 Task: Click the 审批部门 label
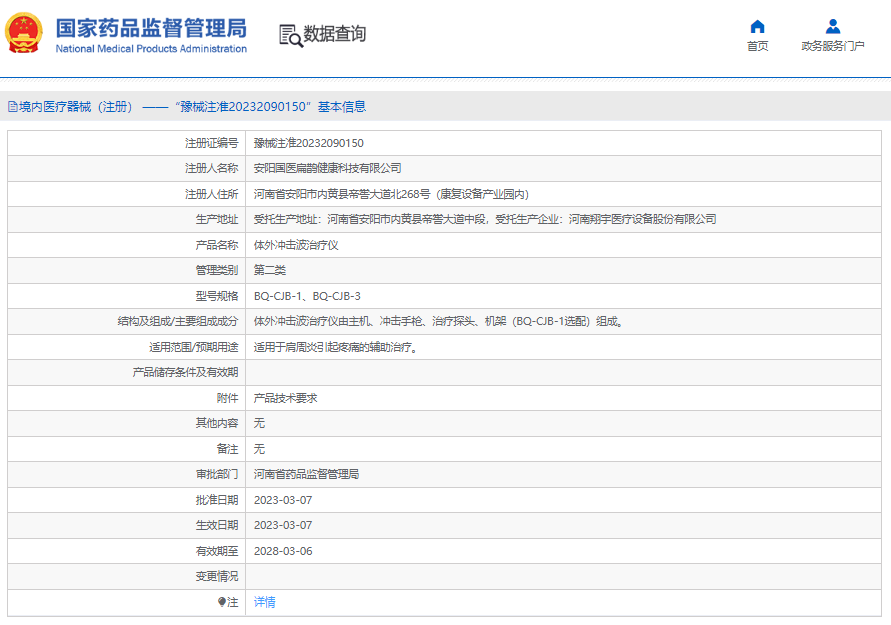click(217, 474)
